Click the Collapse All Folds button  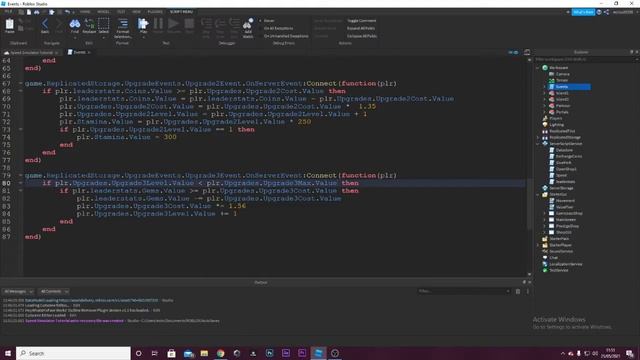click(362, 36)
